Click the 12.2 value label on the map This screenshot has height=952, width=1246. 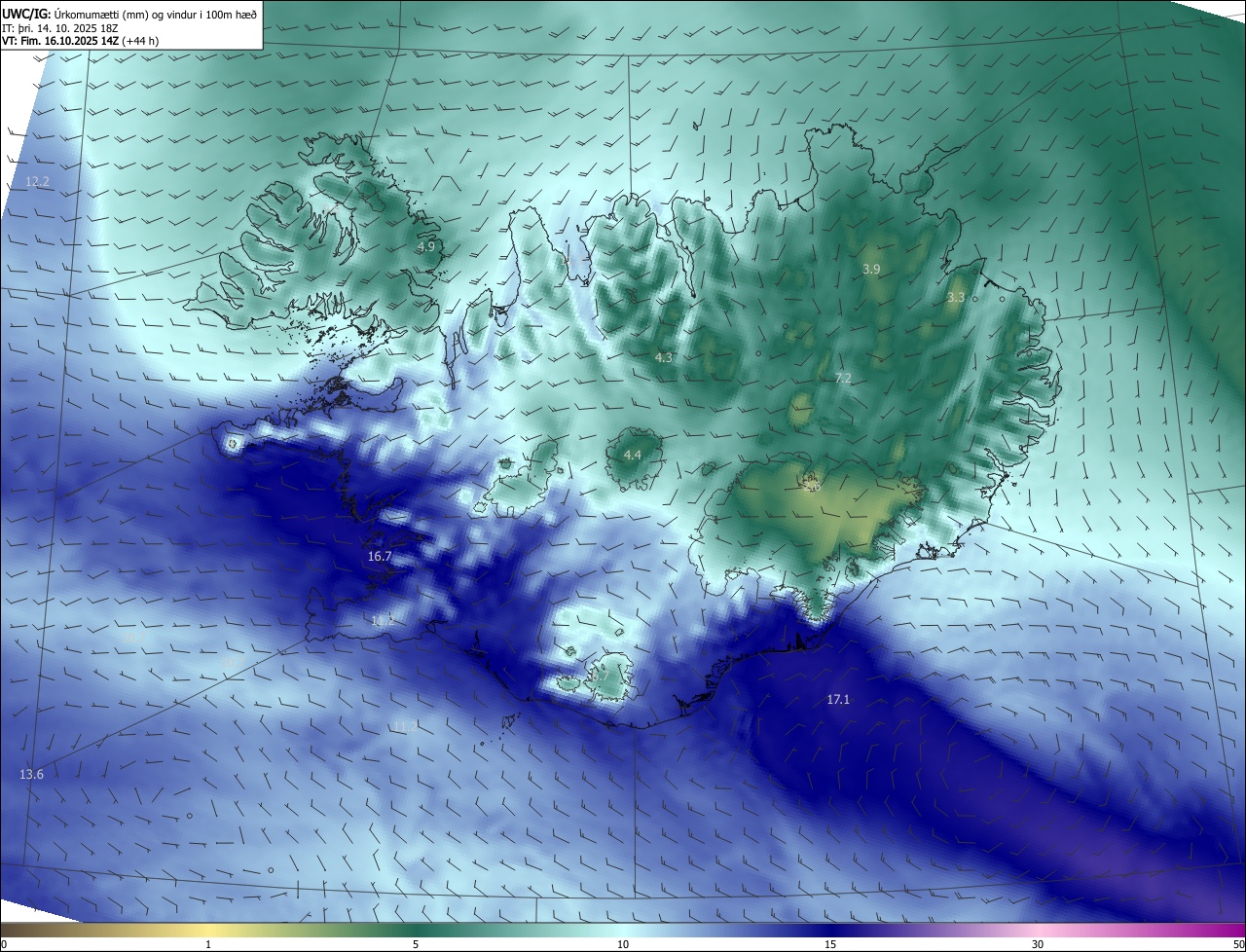pos(37,182)
